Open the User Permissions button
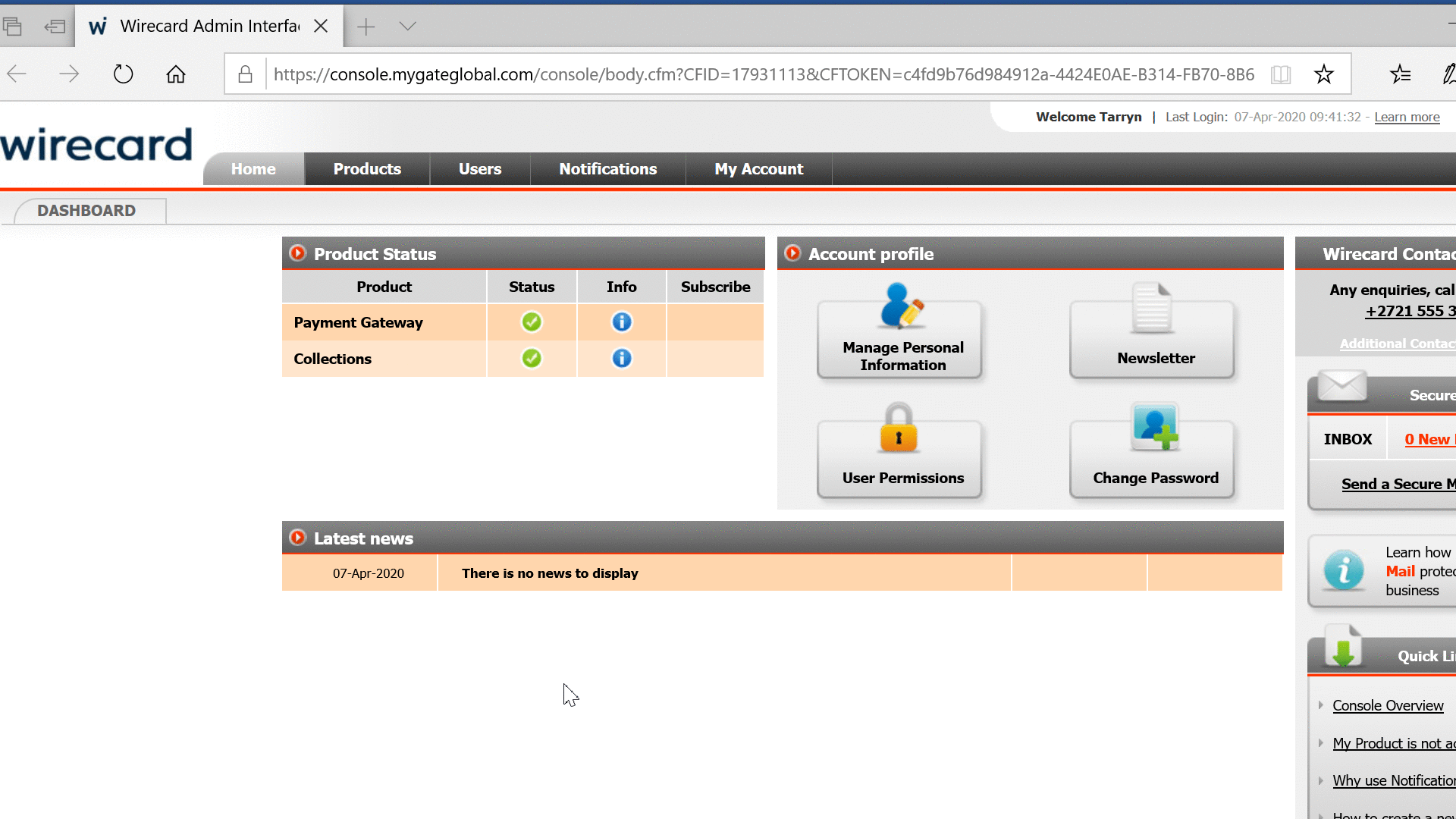The image size is (1456, 819). coord(899,460)
